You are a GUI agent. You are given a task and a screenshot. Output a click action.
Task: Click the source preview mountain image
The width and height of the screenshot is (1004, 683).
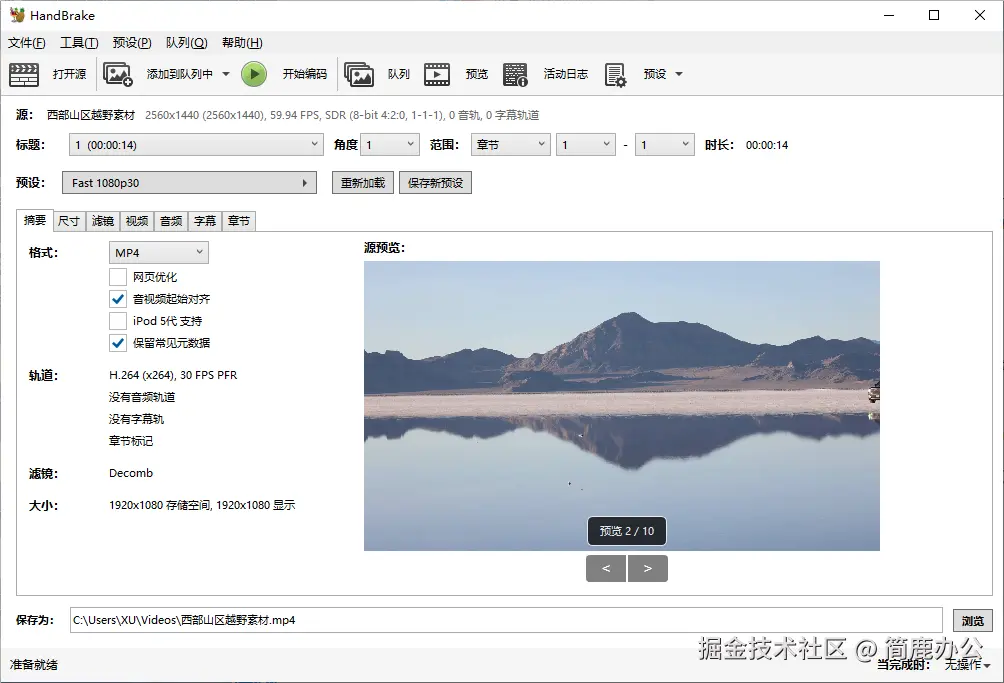tap(622, 406)
